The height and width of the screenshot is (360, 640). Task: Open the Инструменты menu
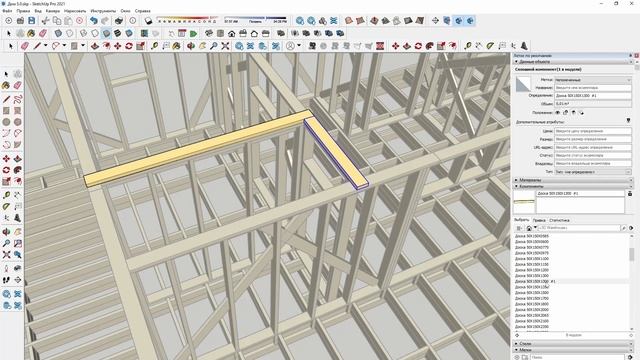tap(103, 11)
